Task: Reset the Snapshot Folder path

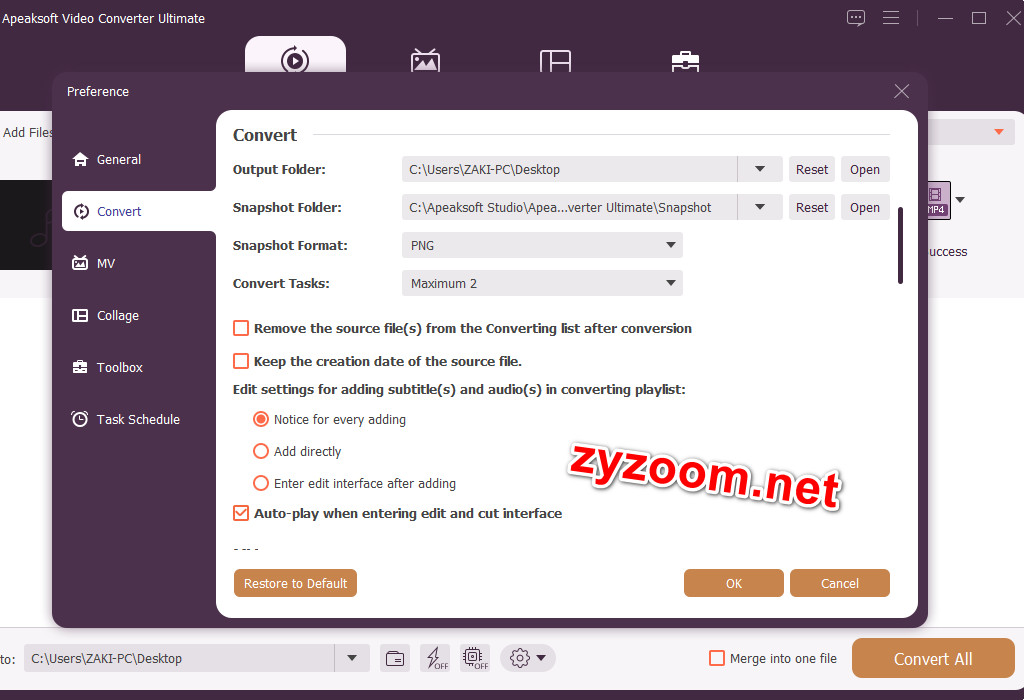Action: [812, 207]
